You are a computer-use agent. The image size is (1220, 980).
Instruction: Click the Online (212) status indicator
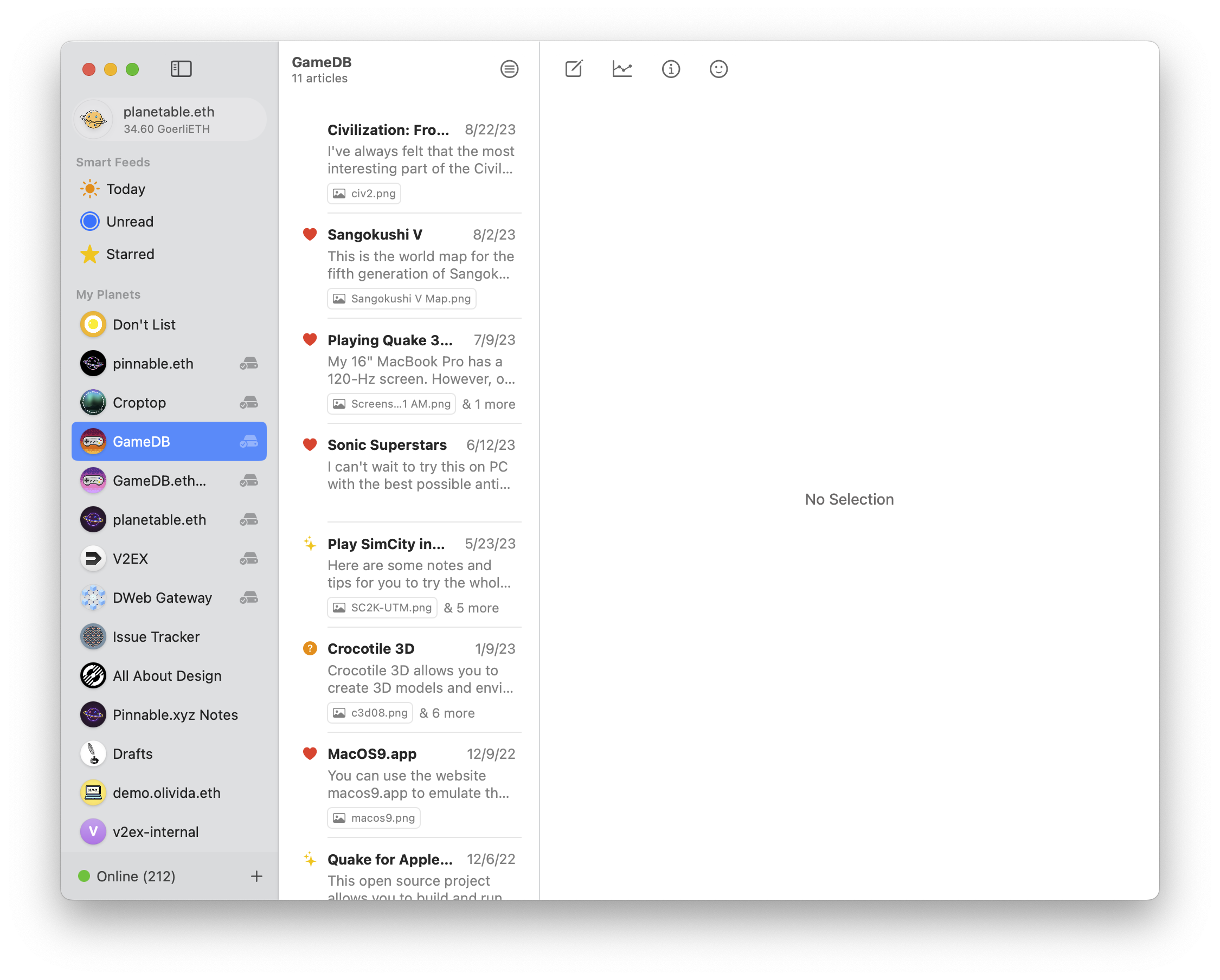point(127,876)
